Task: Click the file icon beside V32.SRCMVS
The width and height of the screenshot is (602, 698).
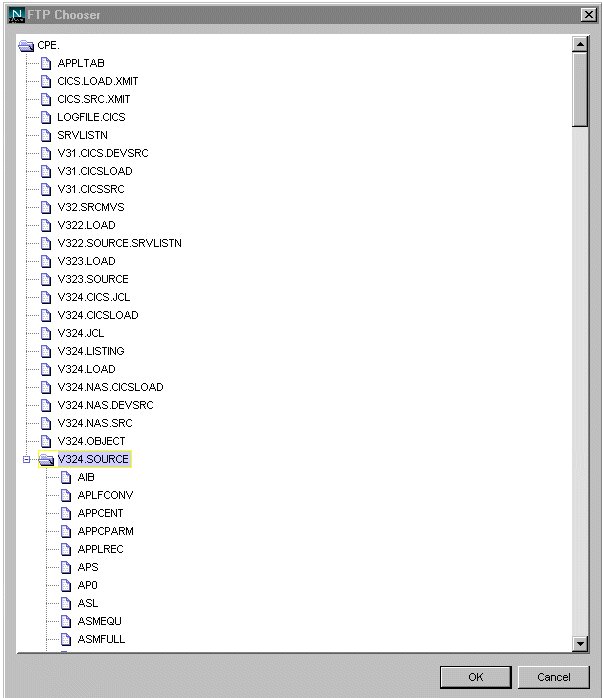Action: [46, 207]
